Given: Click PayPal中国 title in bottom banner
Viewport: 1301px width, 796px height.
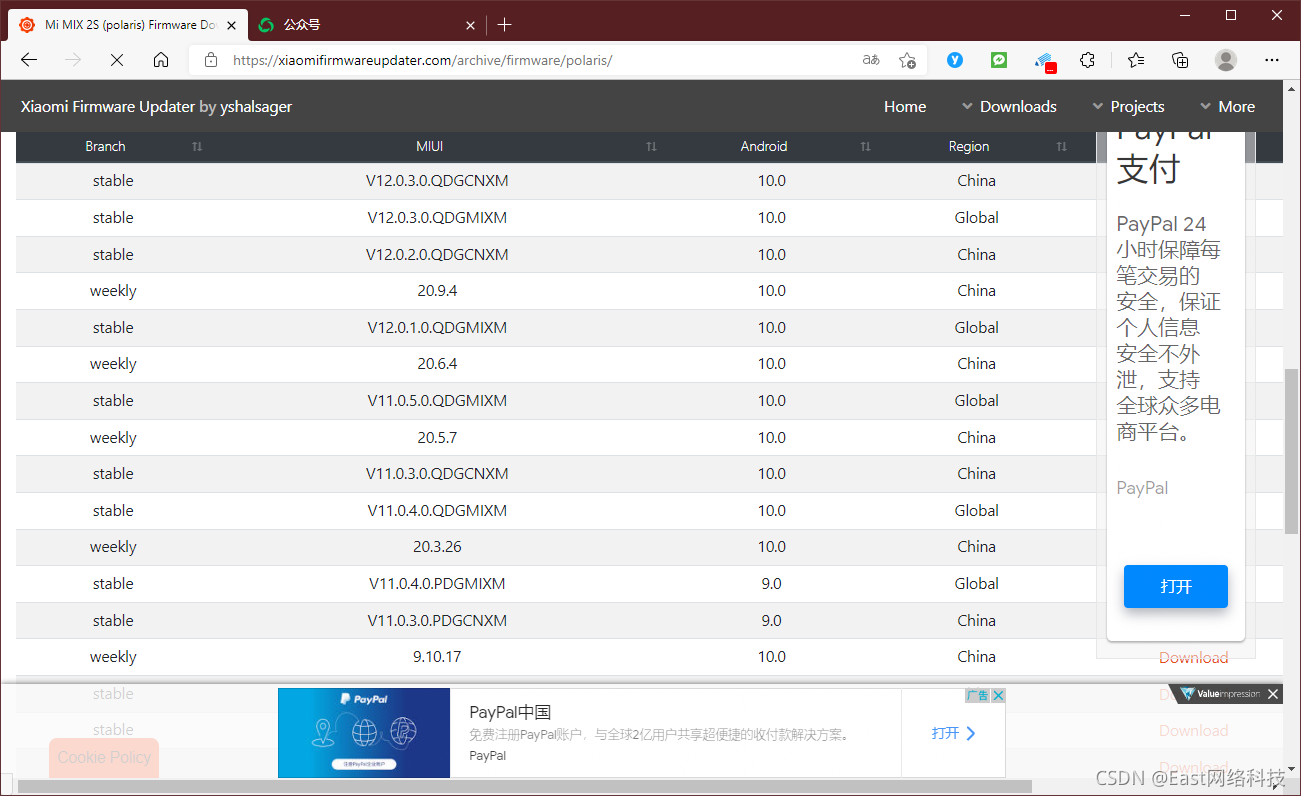Looking at the screenshot, I should point(510,712).
